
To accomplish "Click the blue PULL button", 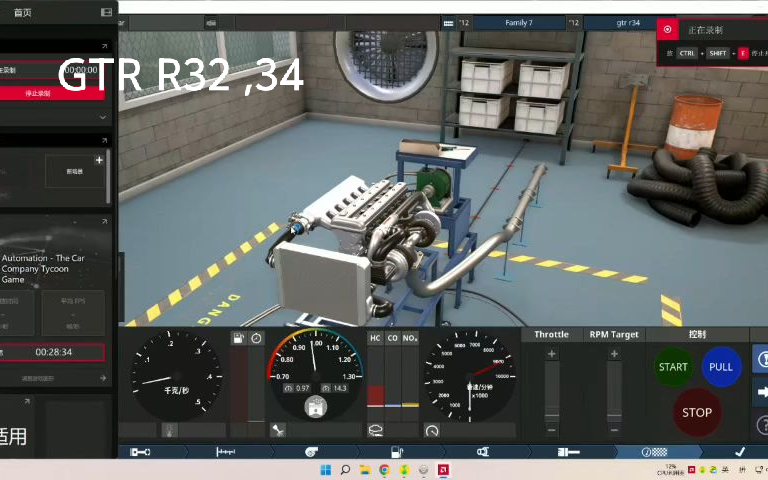I will (x=720, y=367).
